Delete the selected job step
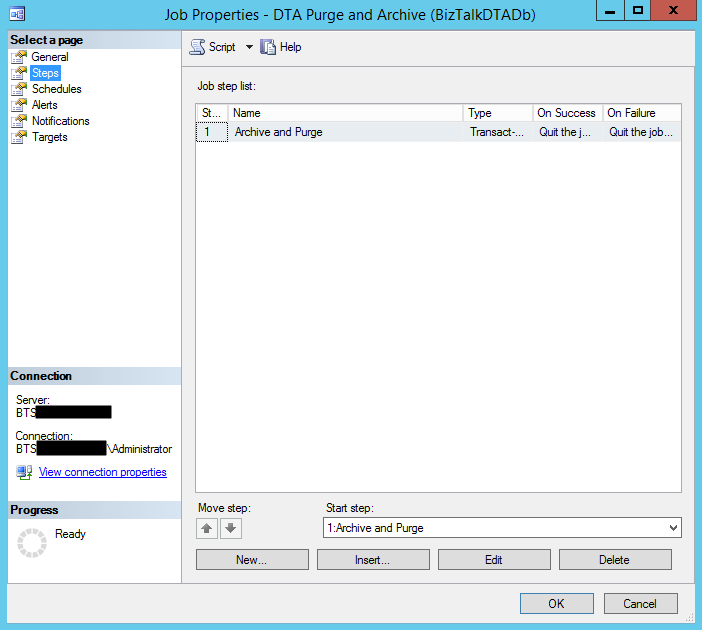The width and height of the screenshot is (702, 630). coord(614,560)
